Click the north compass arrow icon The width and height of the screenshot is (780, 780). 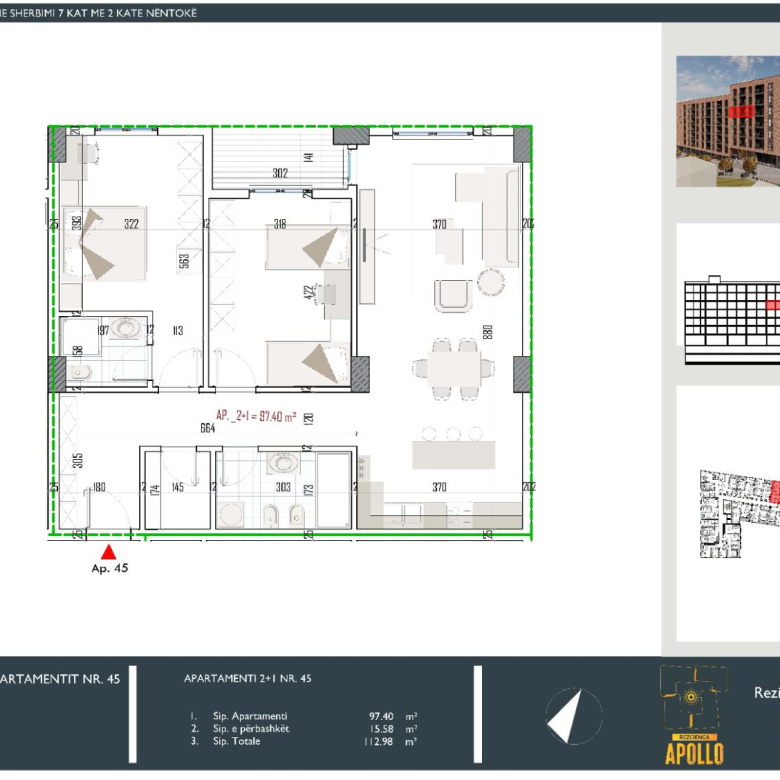point(574,715)
